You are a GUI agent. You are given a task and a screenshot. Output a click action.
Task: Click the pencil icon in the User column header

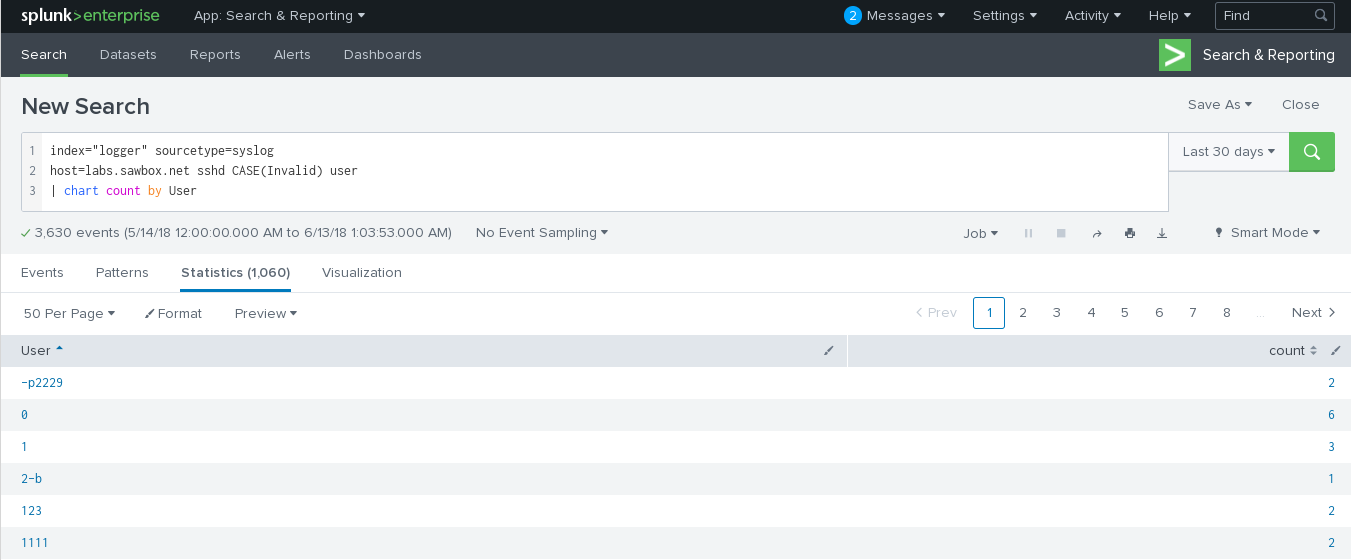(x=828, y=350)
